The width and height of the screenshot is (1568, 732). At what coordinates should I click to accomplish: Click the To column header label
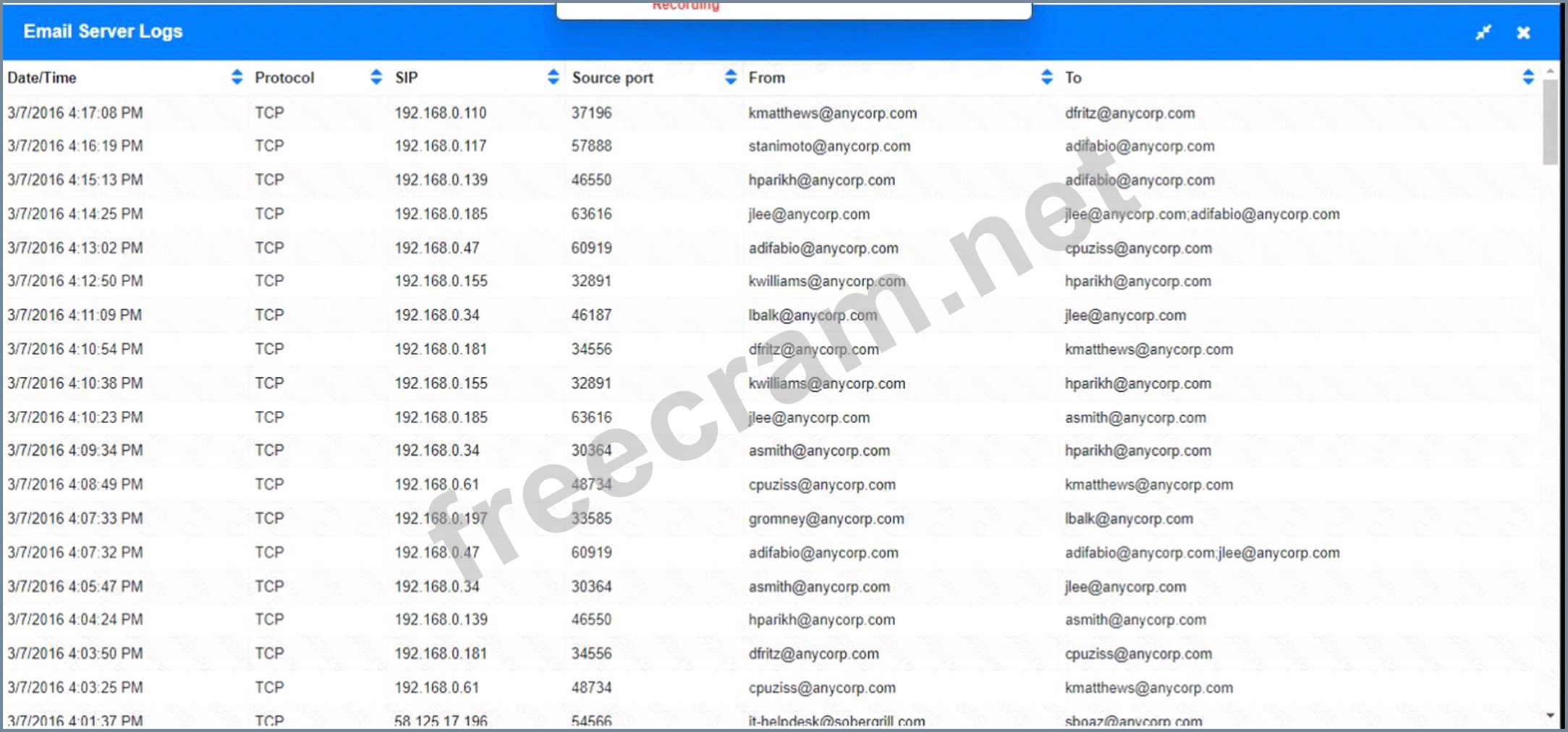click(x=1072, y=78)
